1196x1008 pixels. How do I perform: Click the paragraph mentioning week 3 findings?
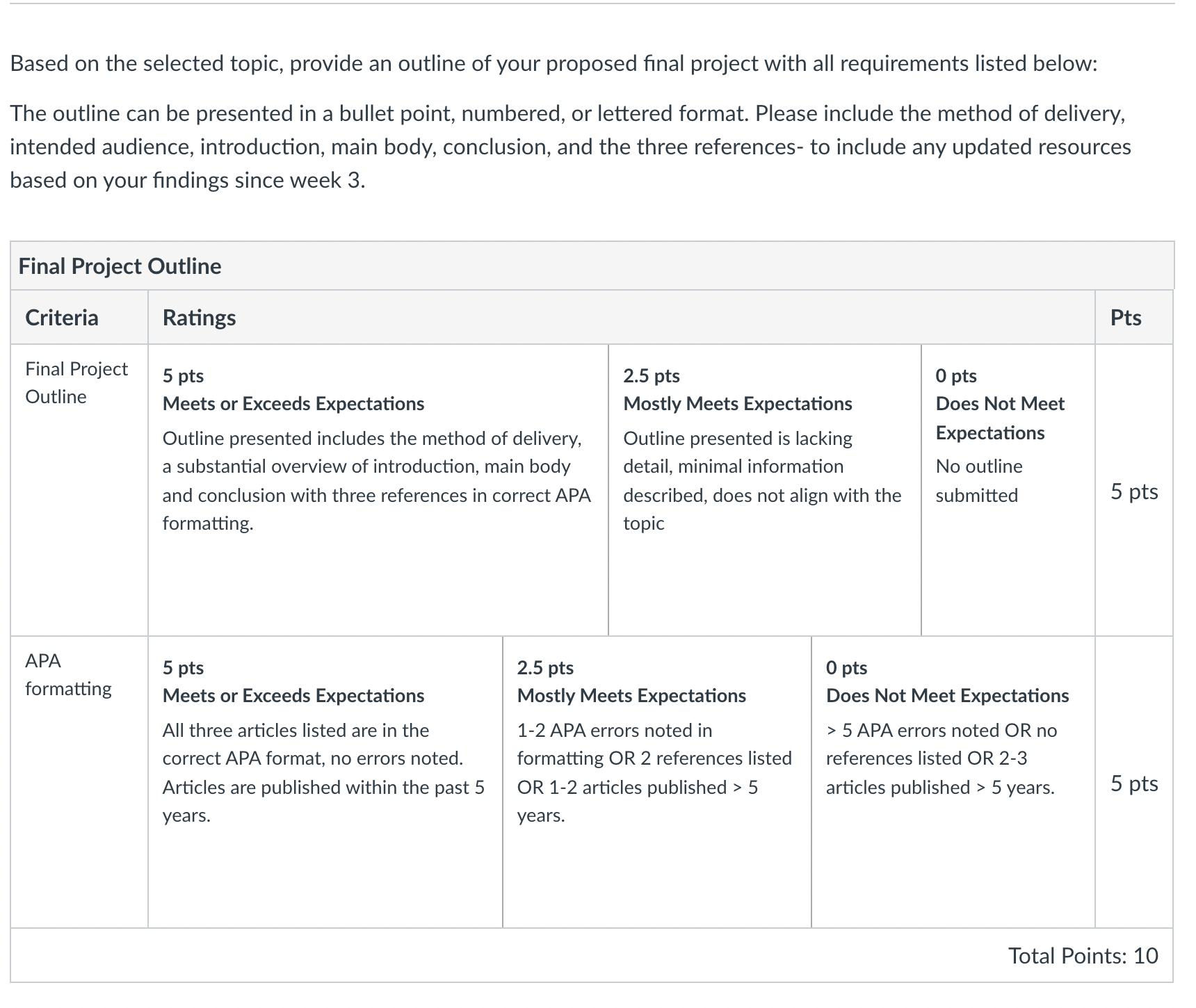(x=570, y=147)
